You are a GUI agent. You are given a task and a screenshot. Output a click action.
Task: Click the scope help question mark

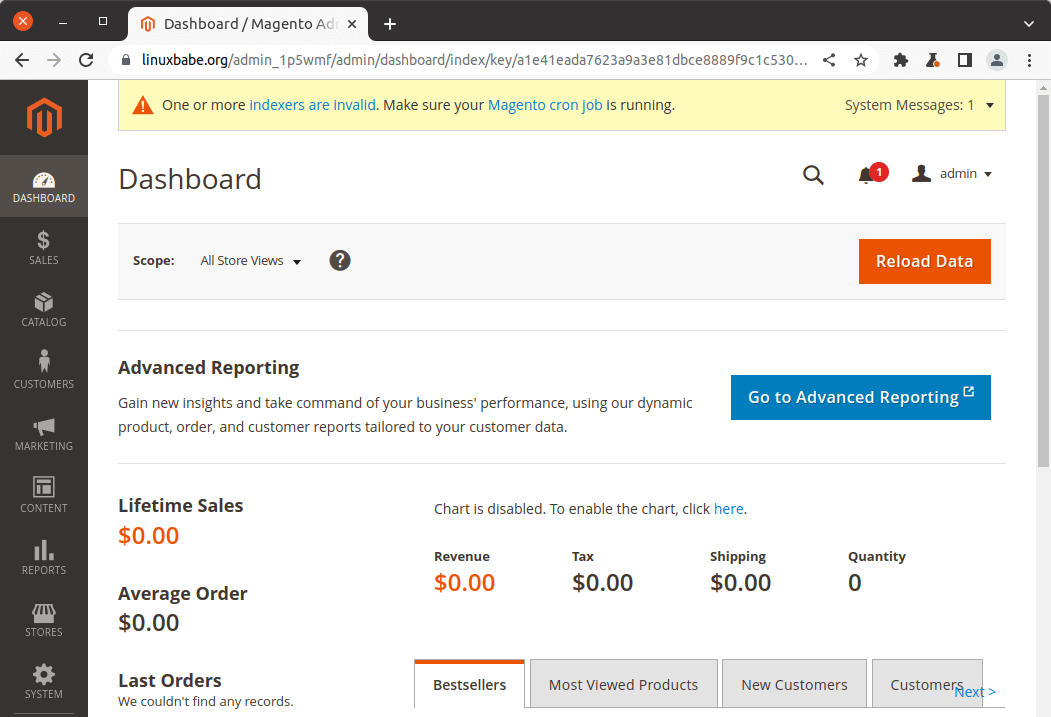340,260
